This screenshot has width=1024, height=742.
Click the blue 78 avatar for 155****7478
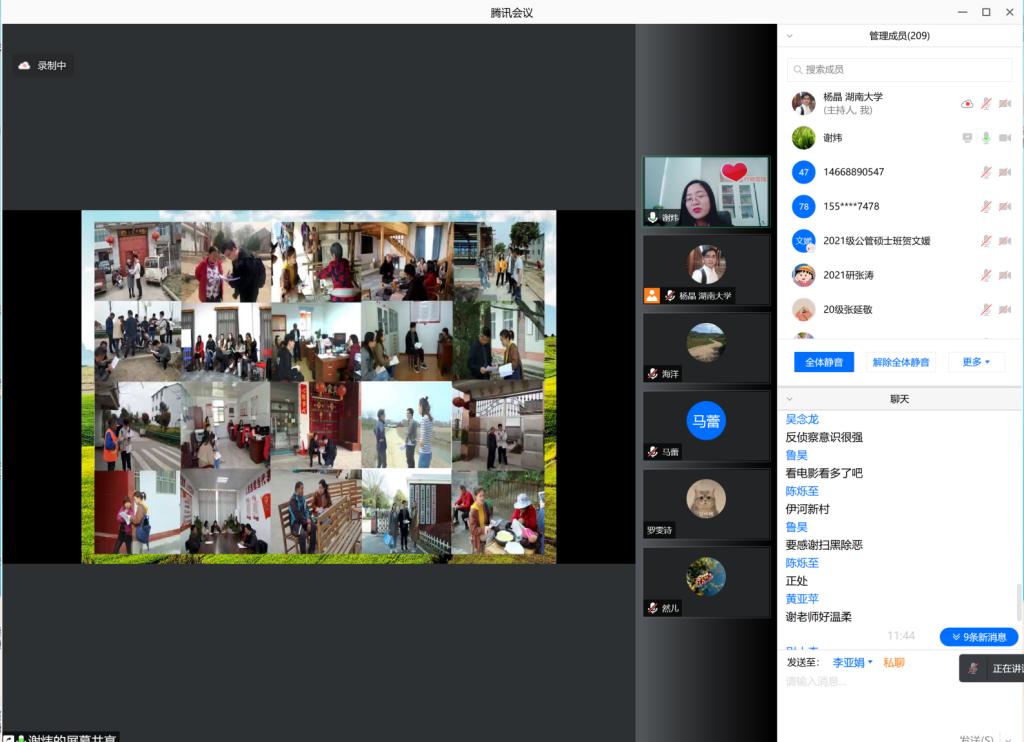click(x=803, y=207)
